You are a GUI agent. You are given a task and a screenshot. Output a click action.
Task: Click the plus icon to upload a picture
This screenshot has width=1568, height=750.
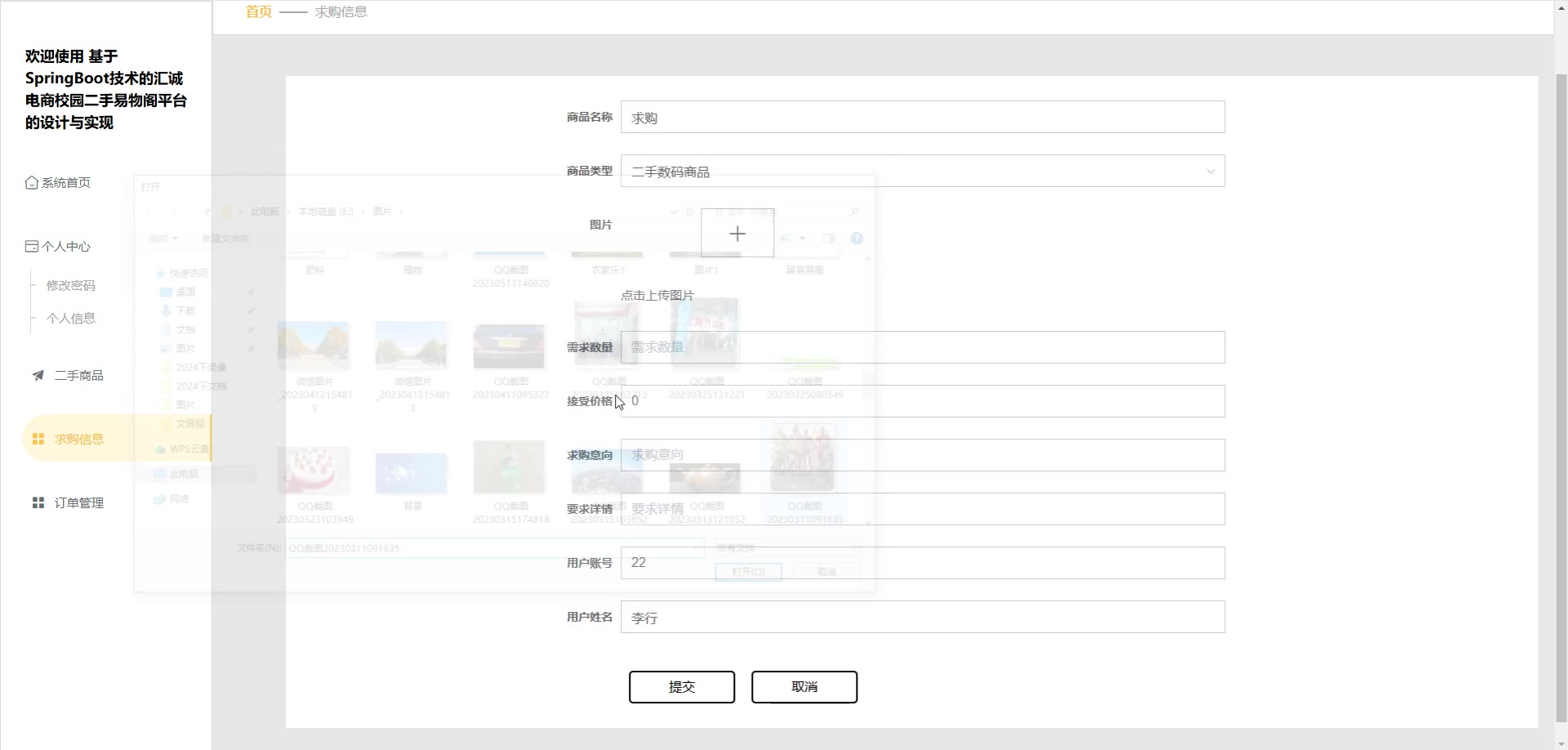tap(737, 234)
